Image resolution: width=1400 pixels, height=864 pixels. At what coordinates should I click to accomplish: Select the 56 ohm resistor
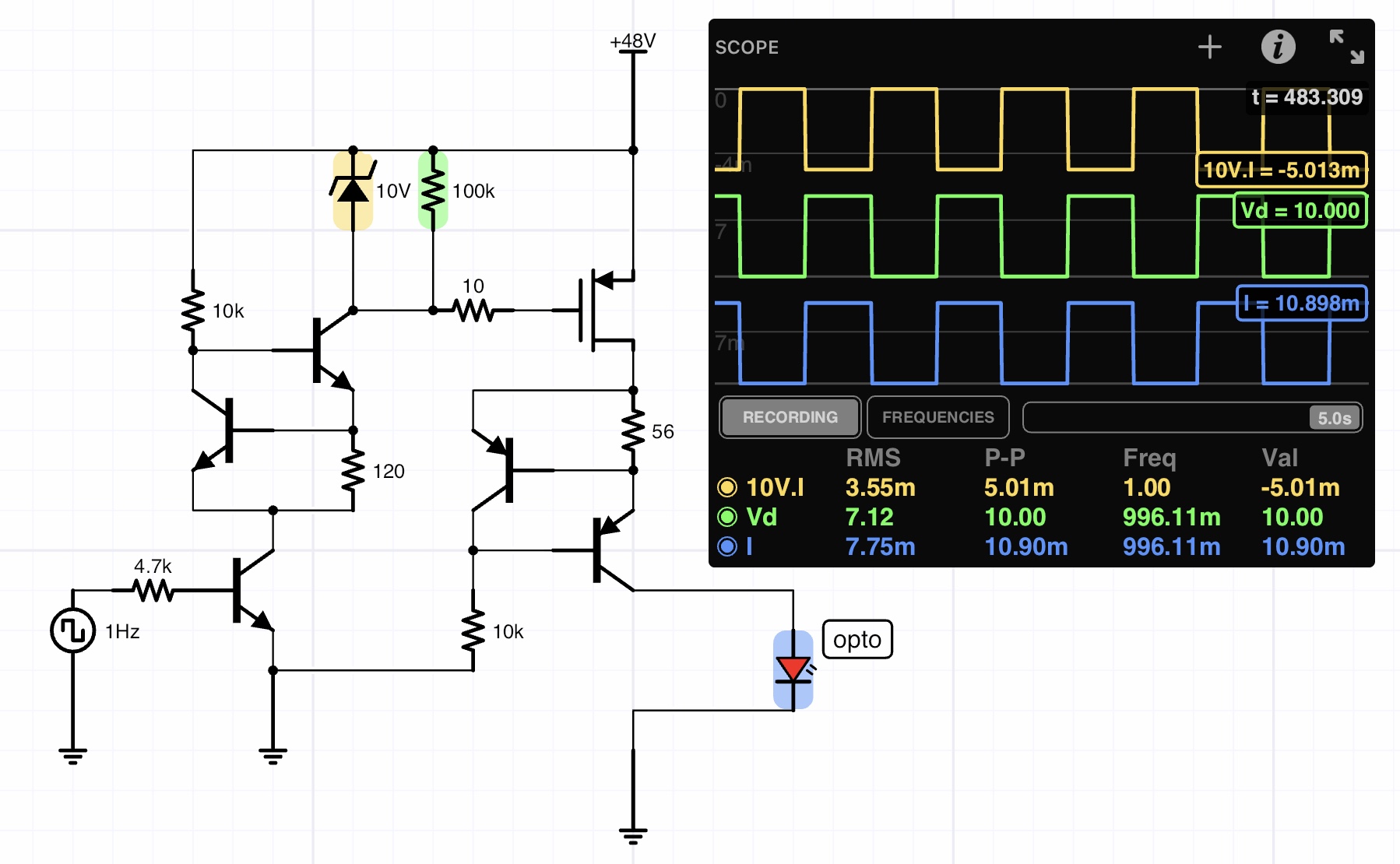tap(633, 430)
